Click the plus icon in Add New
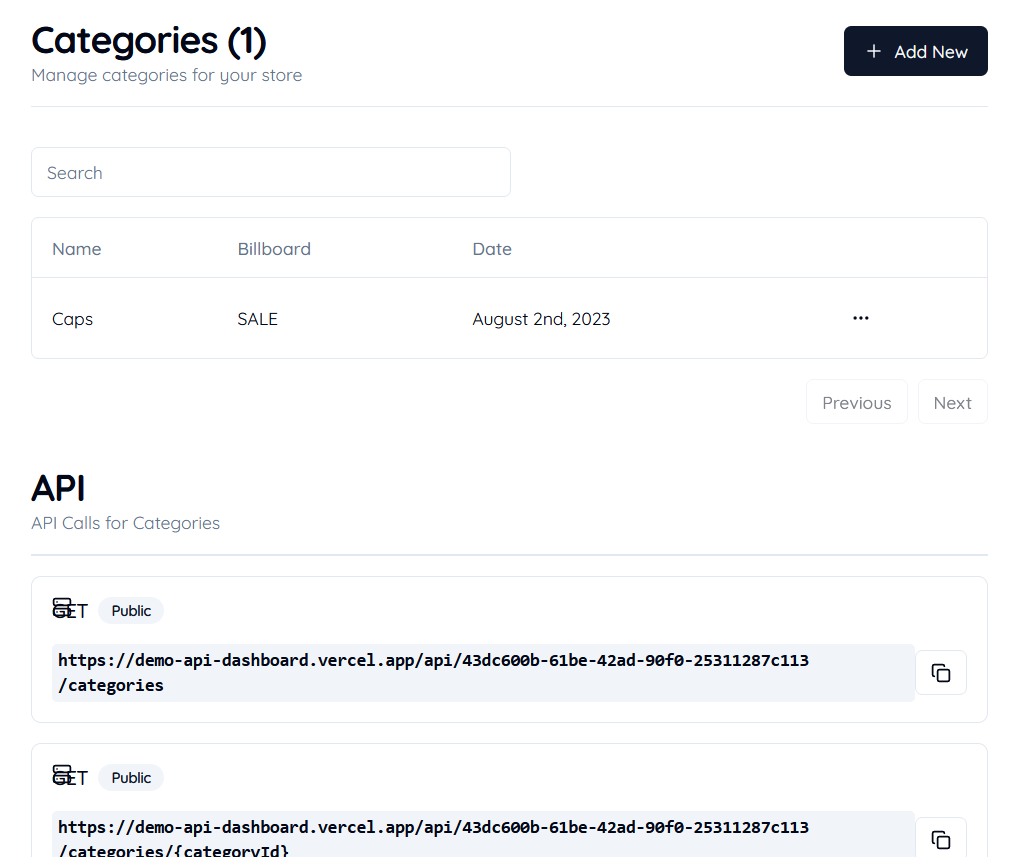 point(873,51)
